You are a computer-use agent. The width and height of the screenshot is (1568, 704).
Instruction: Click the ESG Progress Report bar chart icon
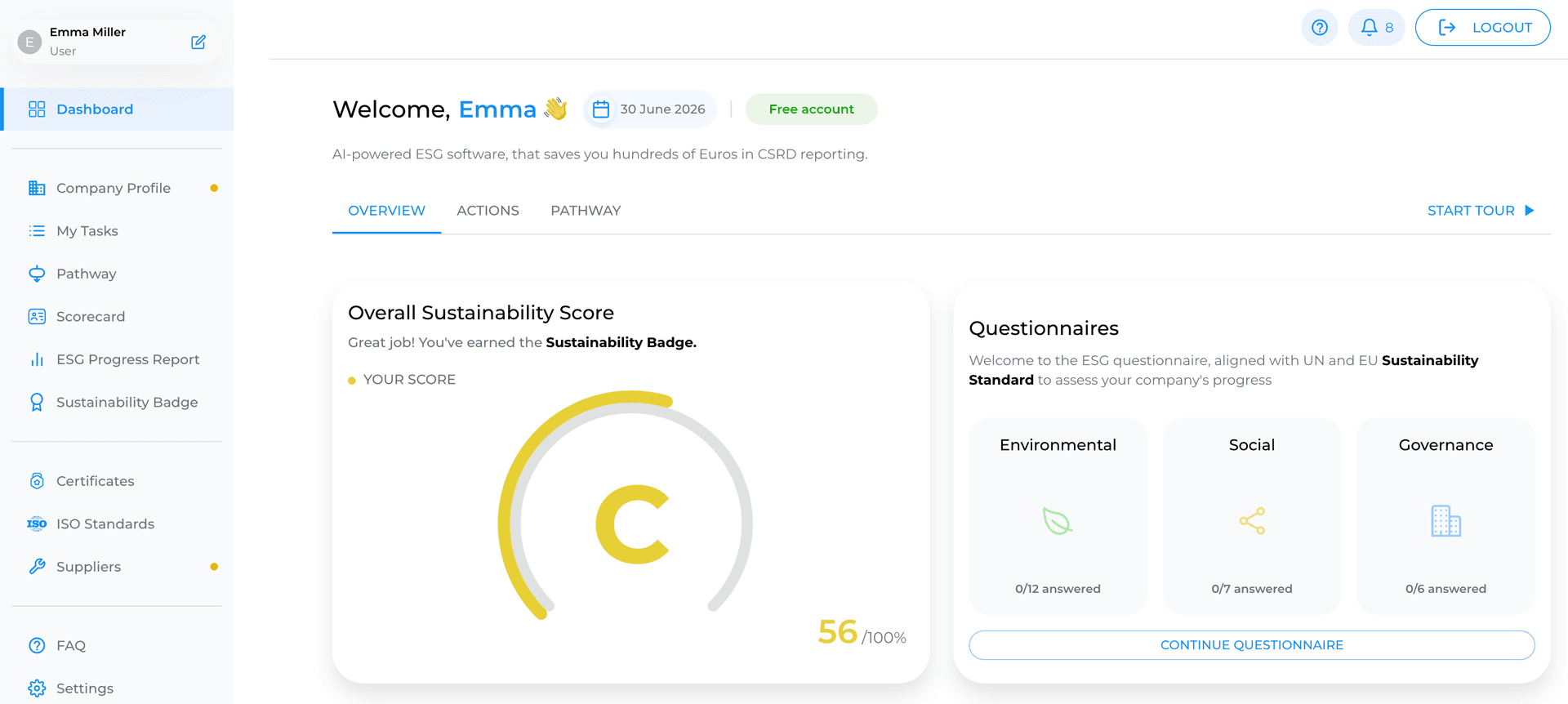point(37,359)
